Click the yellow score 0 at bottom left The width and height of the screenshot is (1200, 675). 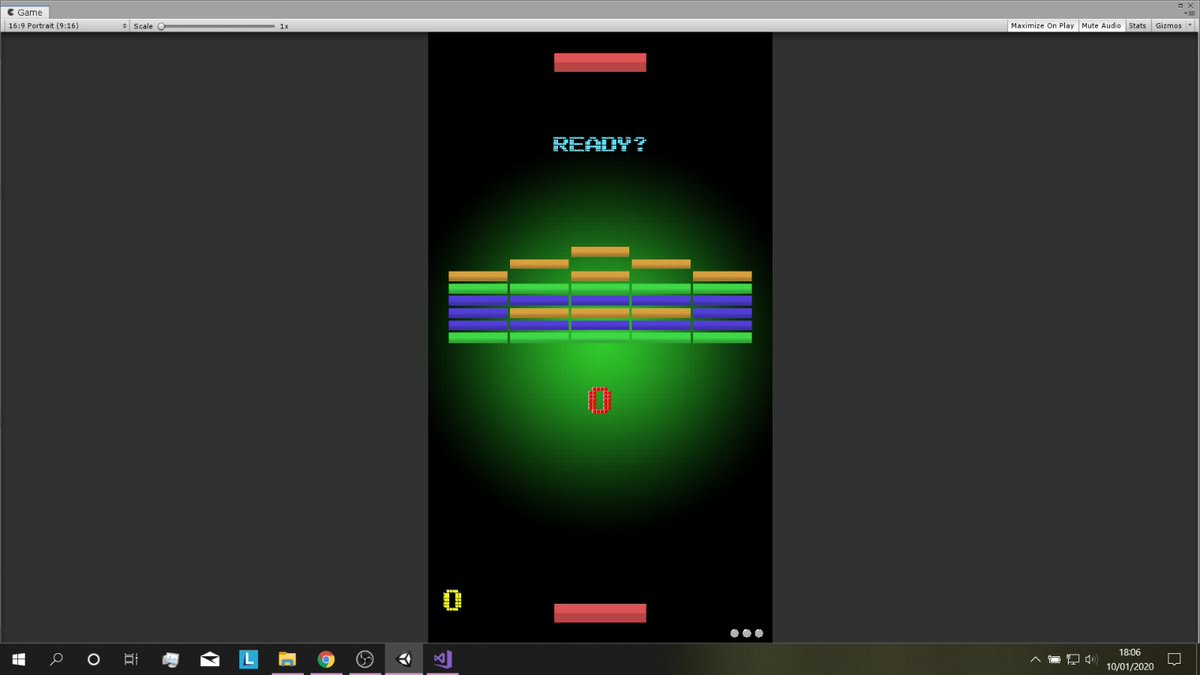click(x=452, y=600)
